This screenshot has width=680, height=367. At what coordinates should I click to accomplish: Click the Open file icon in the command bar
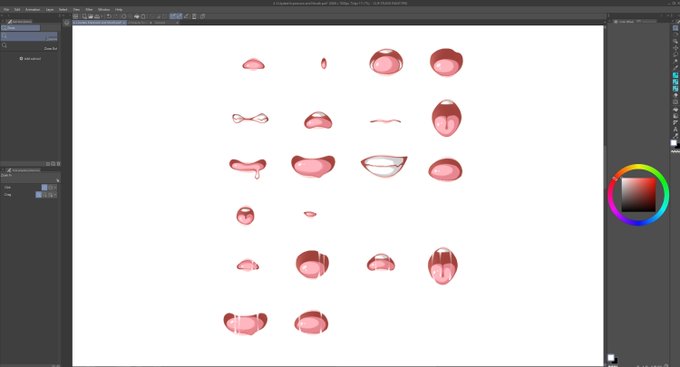click(x=91, y=16)
